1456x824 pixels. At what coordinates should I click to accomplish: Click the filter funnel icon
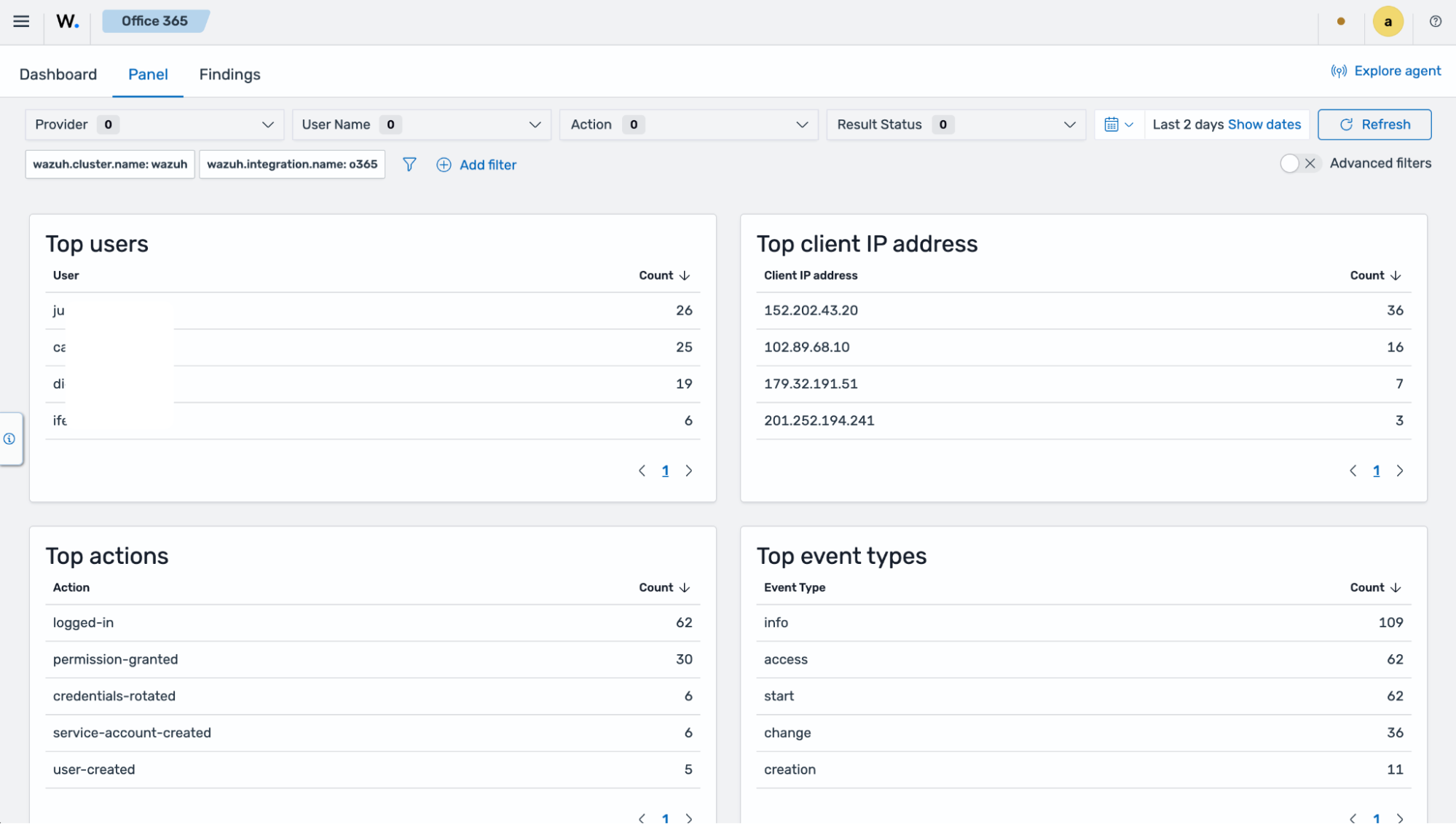(409, 165)
